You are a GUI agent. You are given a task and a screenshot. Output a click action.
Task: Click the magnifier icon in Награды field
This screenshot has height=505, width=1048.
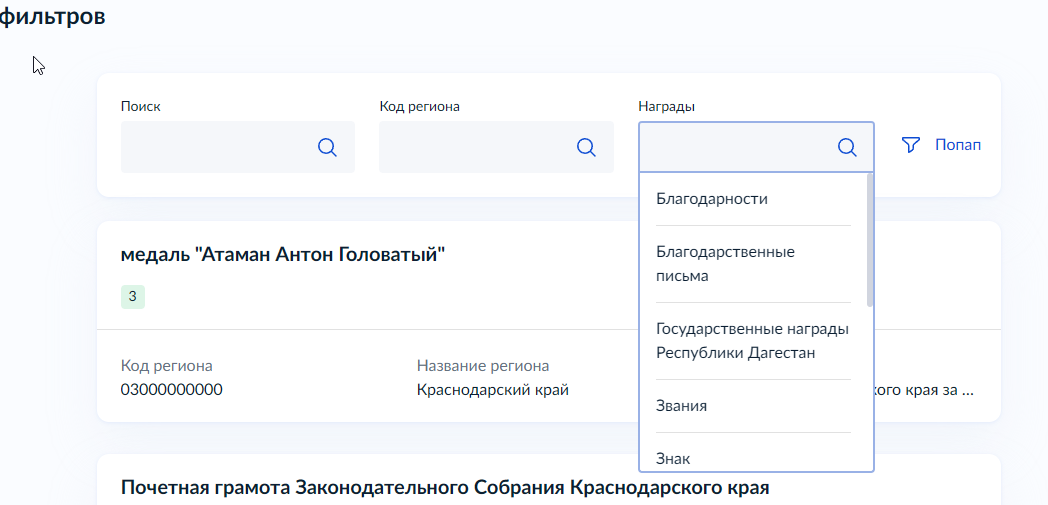click(846, 147)
